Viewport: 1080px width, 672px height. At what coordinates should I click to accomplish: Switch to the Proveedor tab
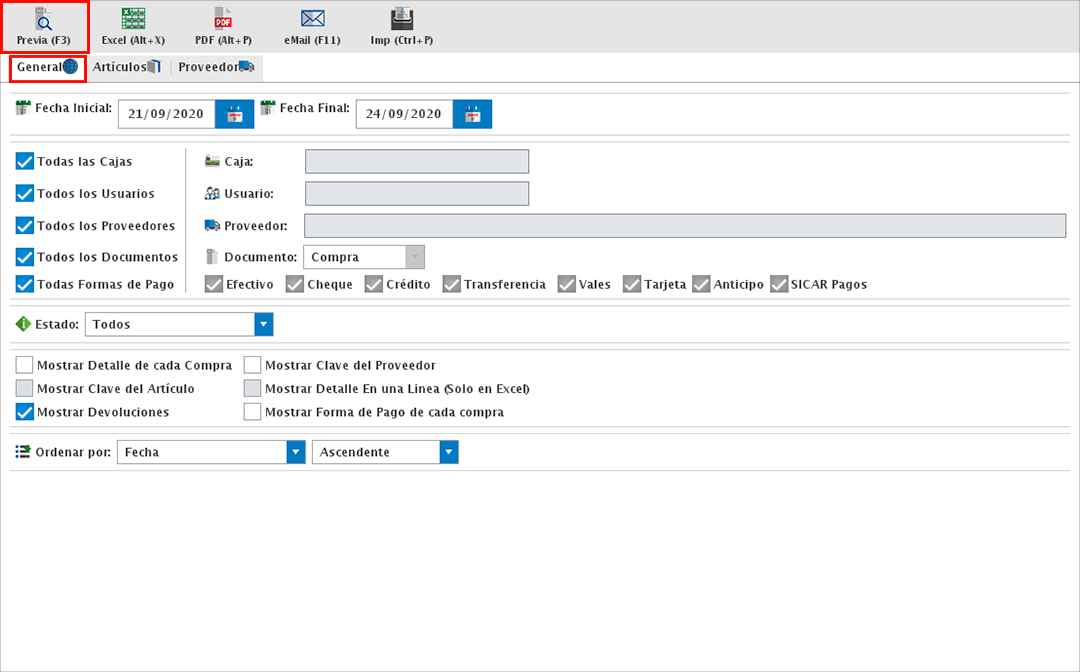(216, 67)
